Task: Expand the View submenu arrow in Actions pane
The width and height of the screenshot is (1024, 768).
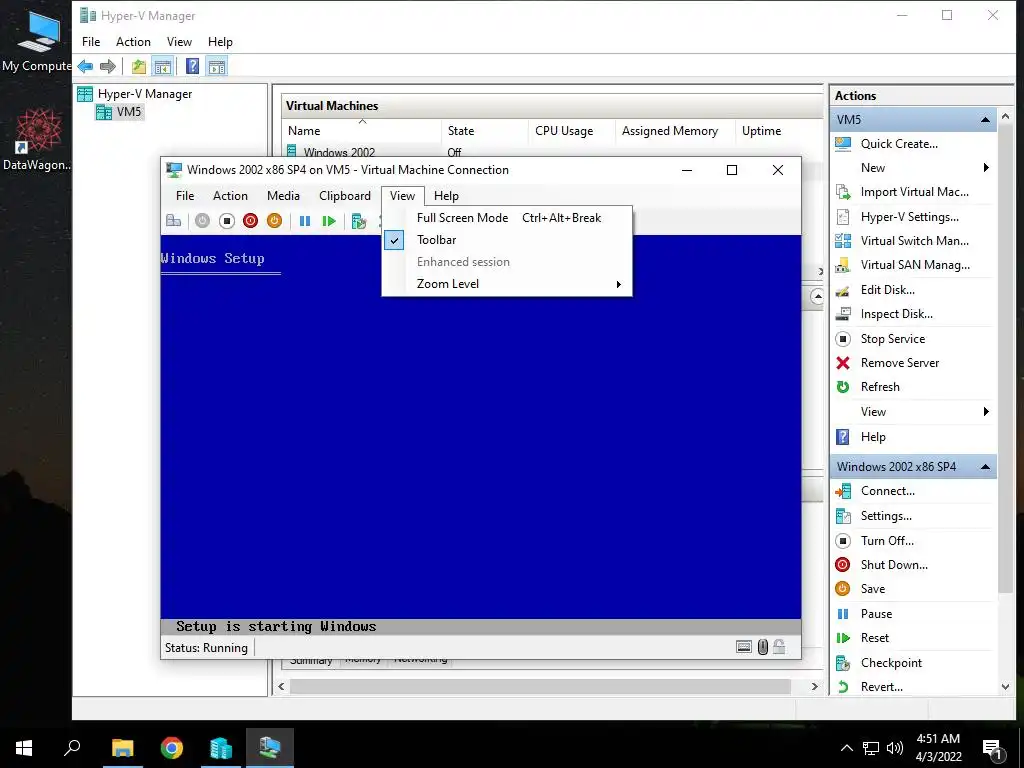Action: [986, 411]
